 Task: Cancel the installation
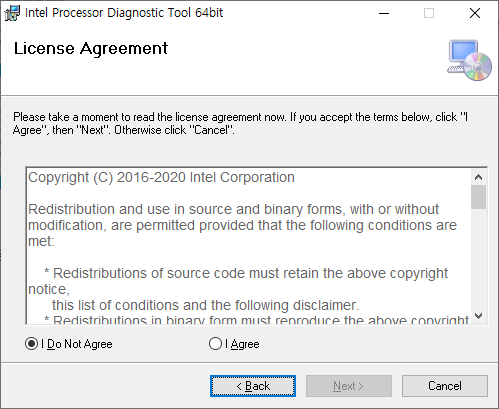tap(445, 386)
